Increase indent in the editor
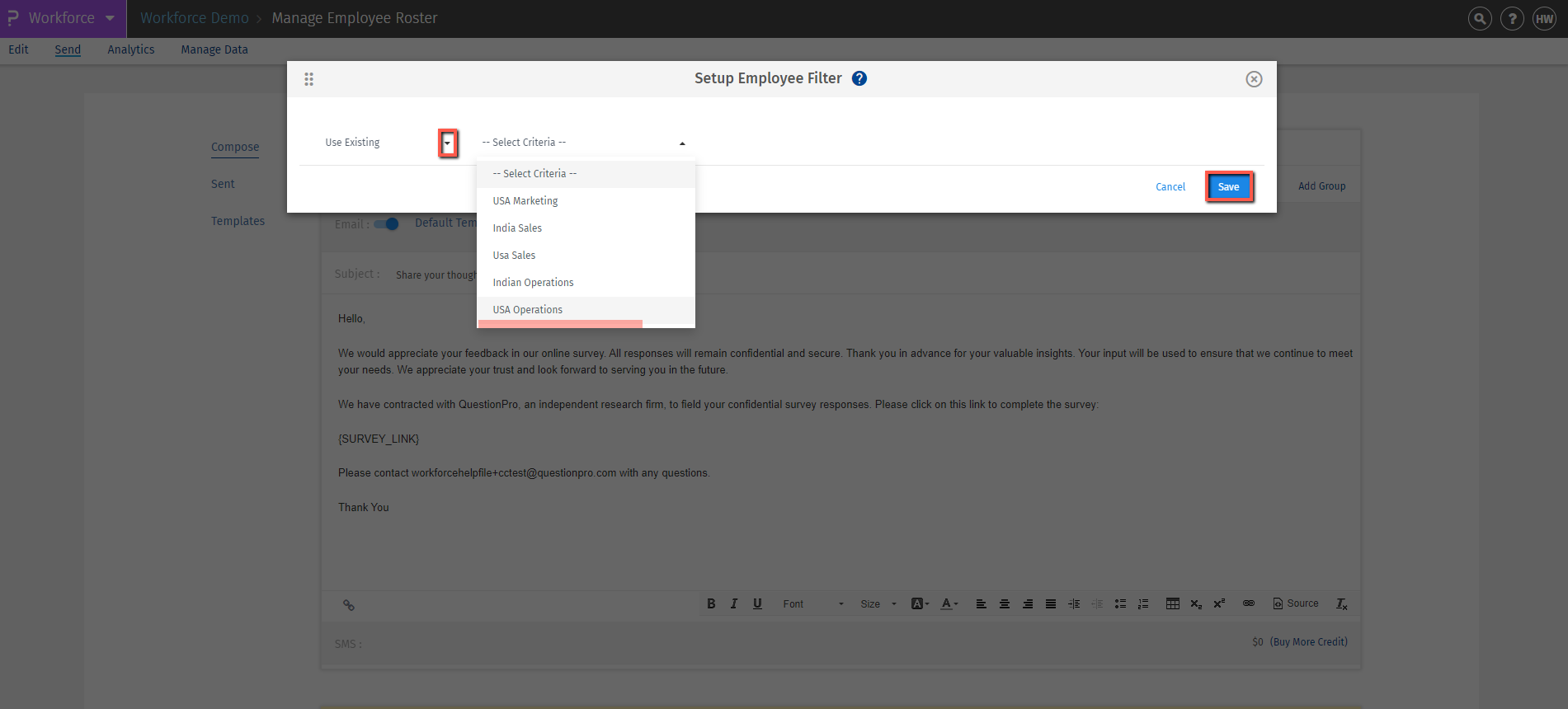 [1074, 603]
